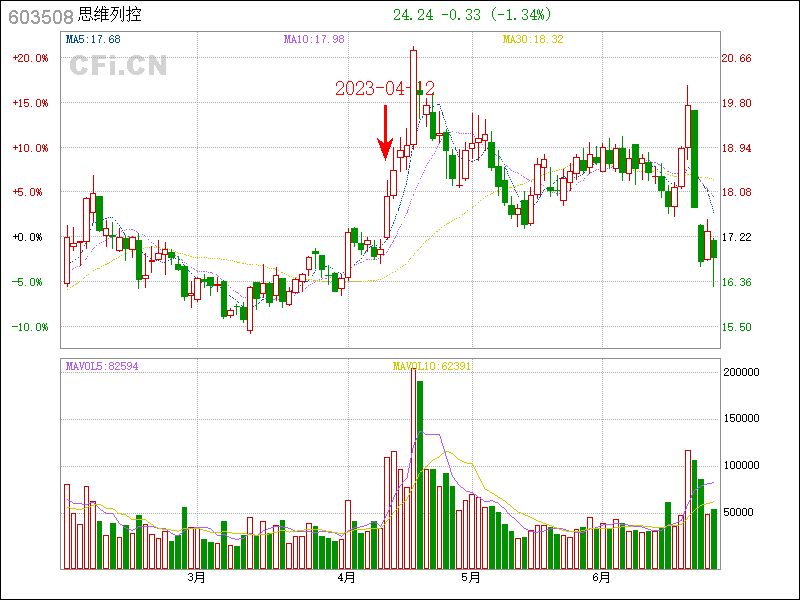800x600 pixels.
Task: Click the 200000 volume axis label
Action: pyautogui.click(x=743, y=372)
